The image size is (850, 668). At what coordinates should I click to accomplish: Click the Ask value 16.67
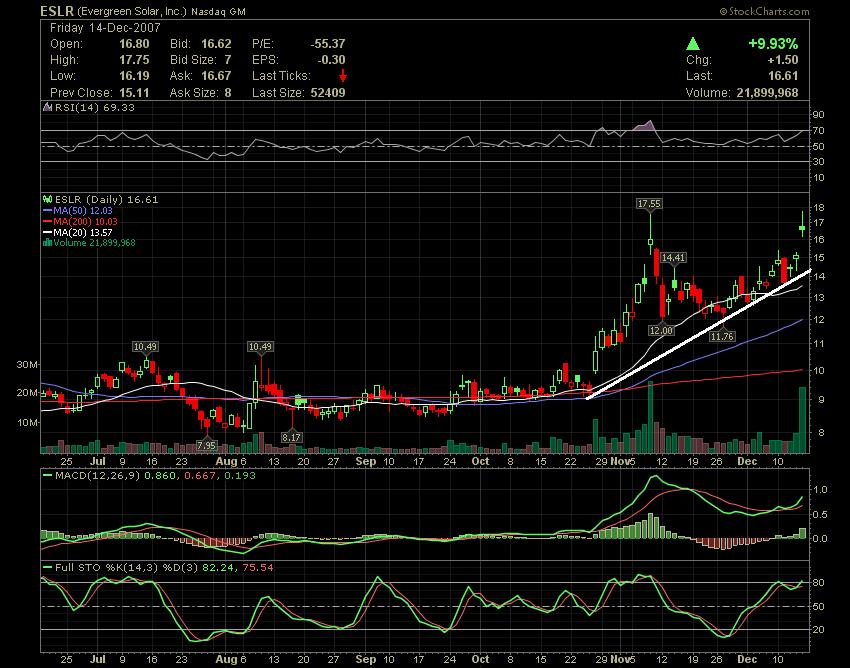(x=216, y=76)
